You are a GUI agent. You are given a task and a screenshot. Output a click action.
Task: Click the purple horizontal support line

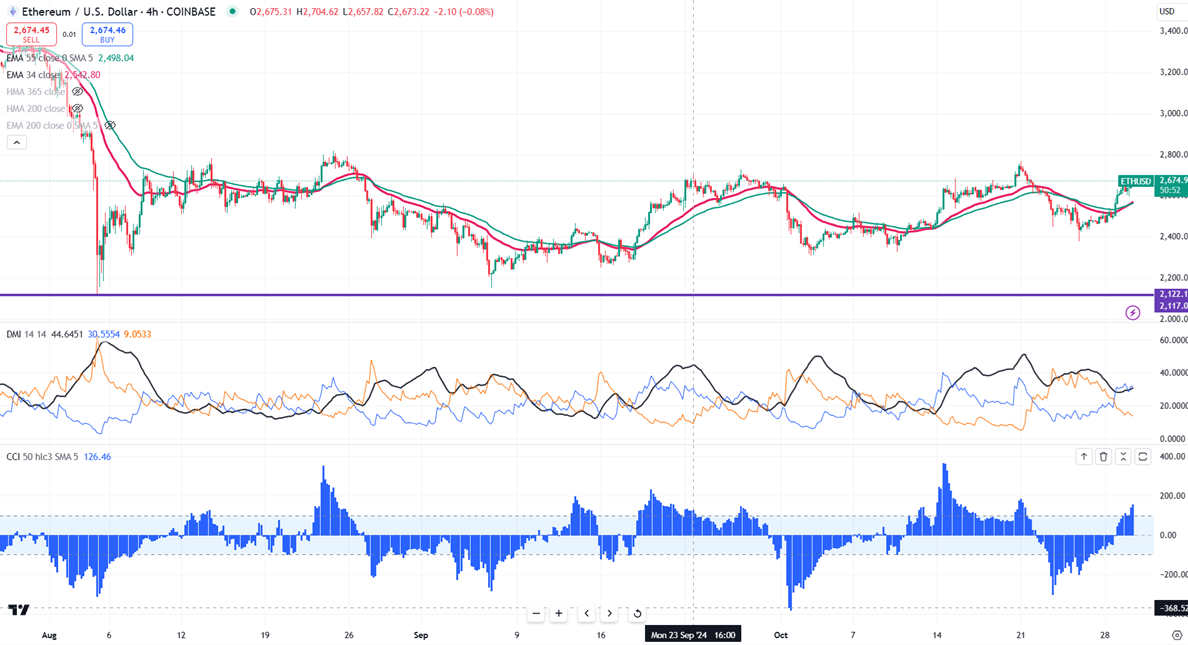click(576, 295)
